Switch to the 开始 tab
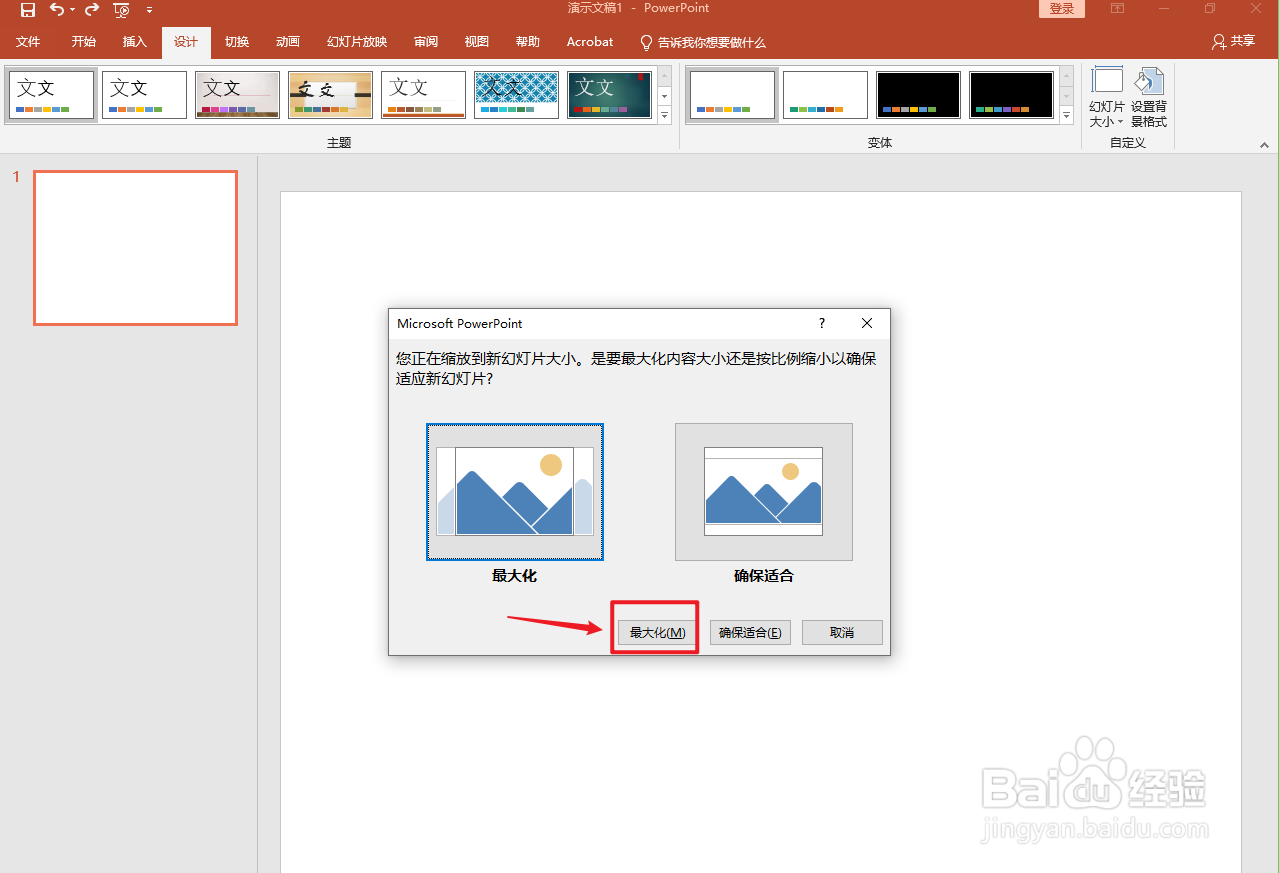 point(84,42)
